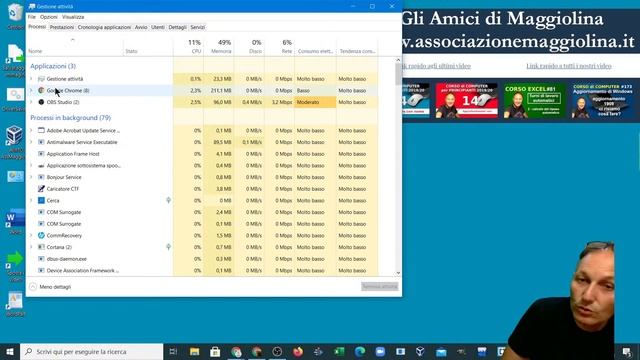
Task: Expand the OBS Studio (2) process group
Action: tap(31, 102)
